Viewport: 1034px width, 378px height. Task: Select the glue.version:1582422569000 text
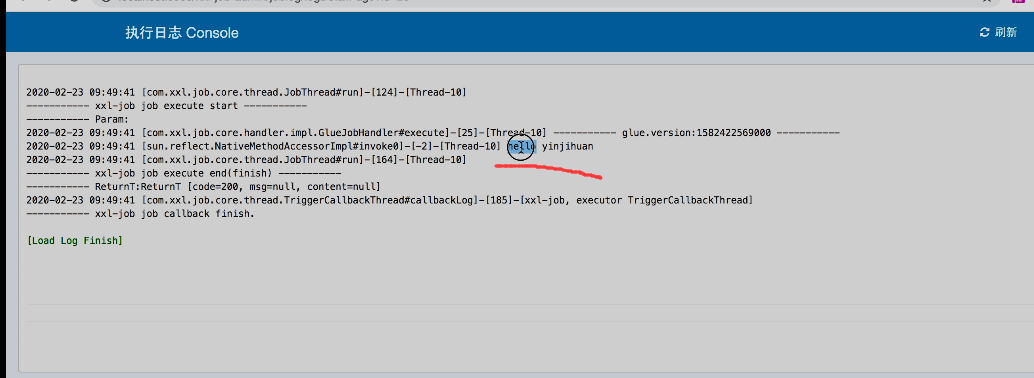(x=696, y=133)
